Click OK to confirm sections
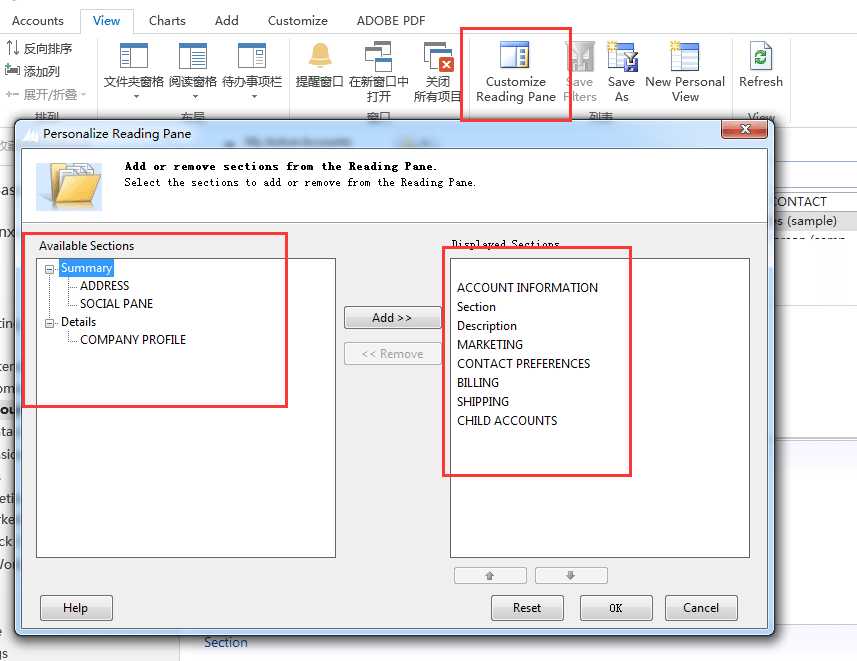 click(616, 608)
